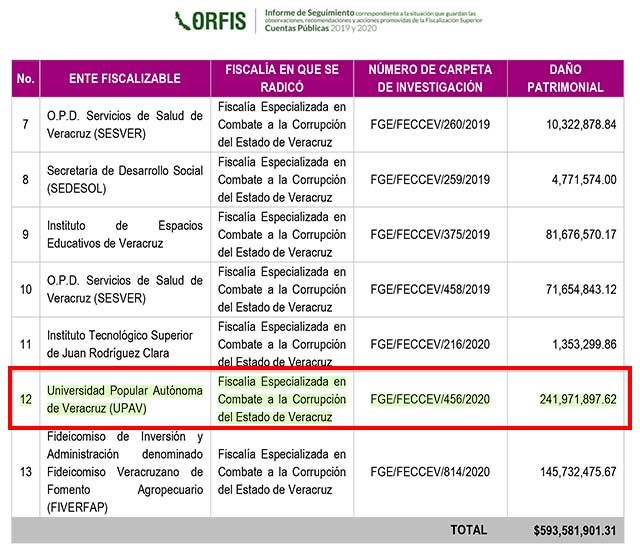
Task: Select the total amount $593,581,901.31
Action: (x=575, y=530)
